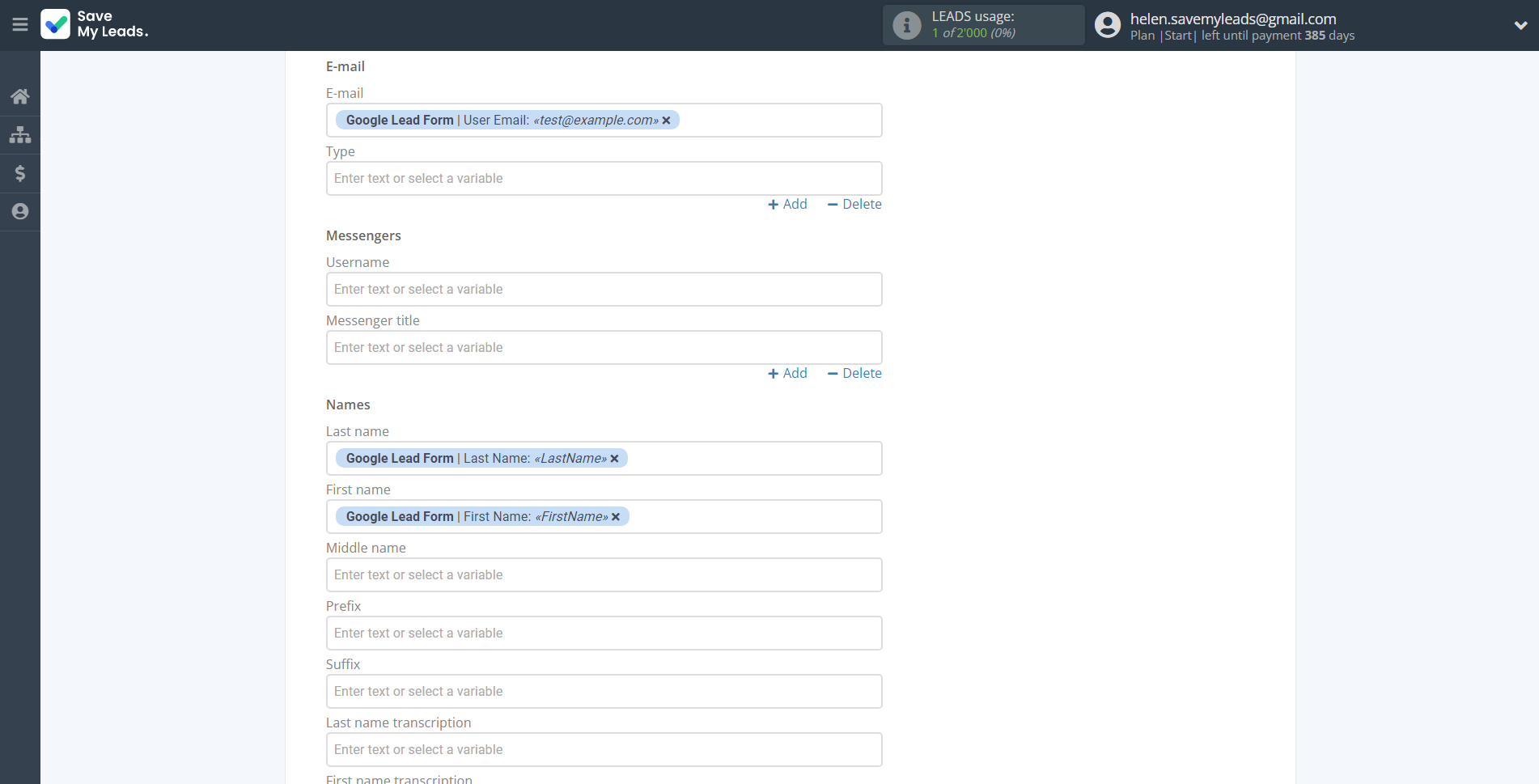Go to the Home dashboard icon
This screenshot has width=1539, height=784.
[x=20, y=96]
